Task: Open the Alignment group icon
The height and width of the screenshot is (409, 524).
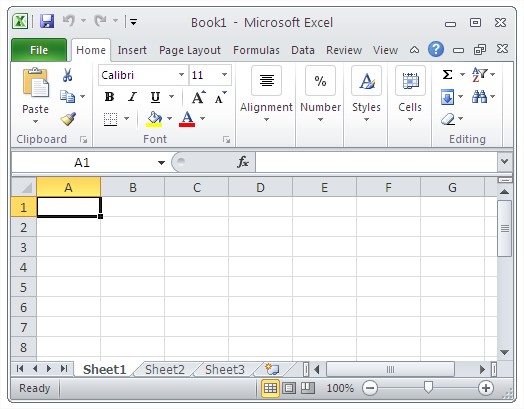Action: (266, 81)
